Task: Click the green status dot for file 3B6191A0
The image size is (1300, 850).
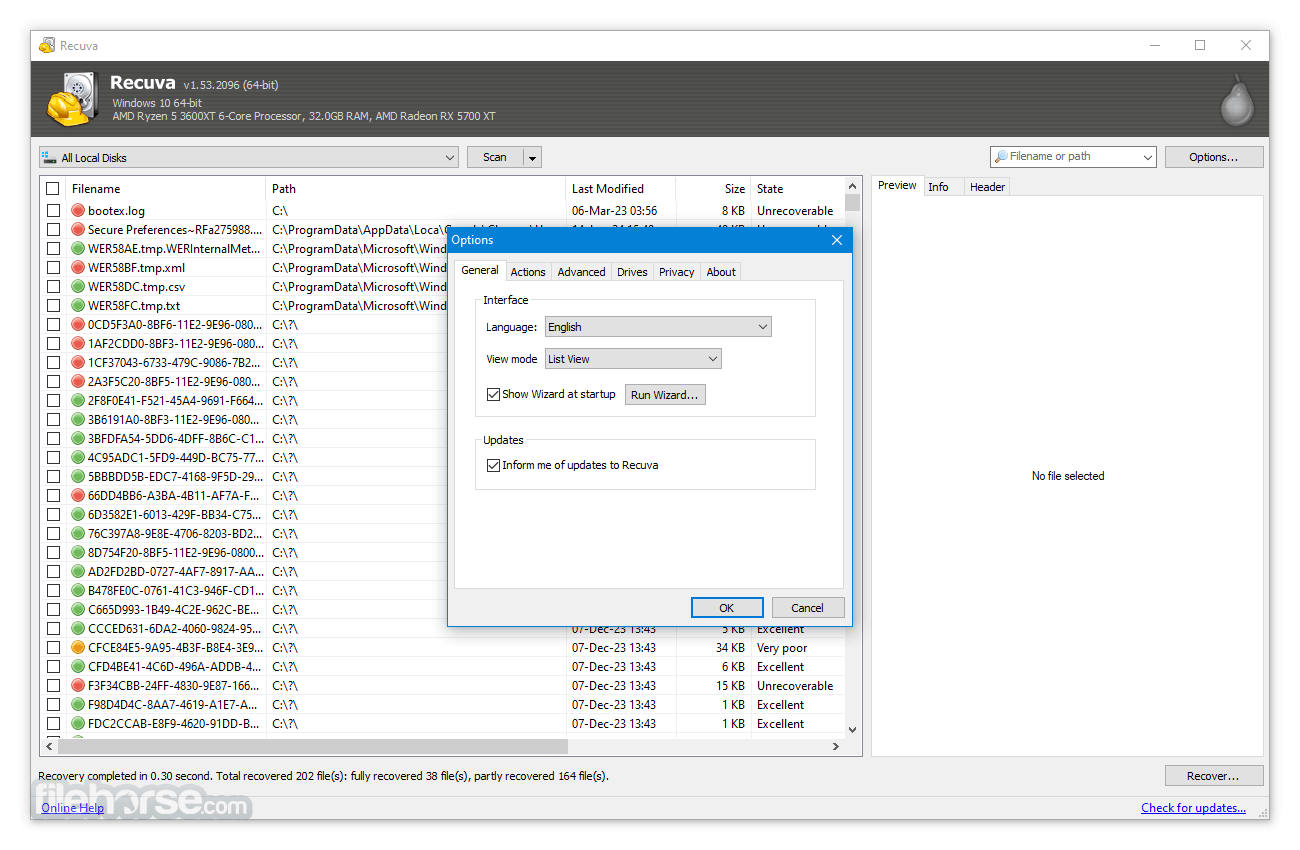Action: point(78,420)
